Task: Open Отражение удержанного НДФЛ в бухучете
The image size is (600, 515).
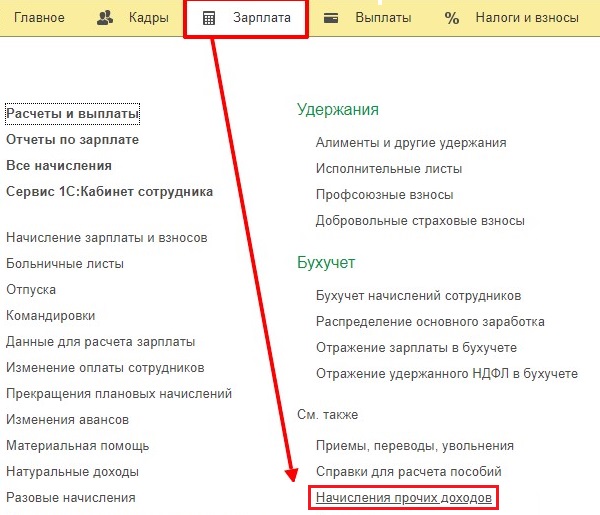Action: [447, 374]
